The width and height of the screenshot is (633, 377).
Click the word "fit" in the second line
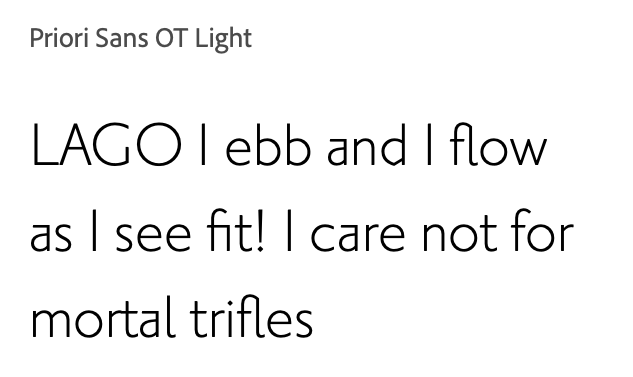point(231,230)
